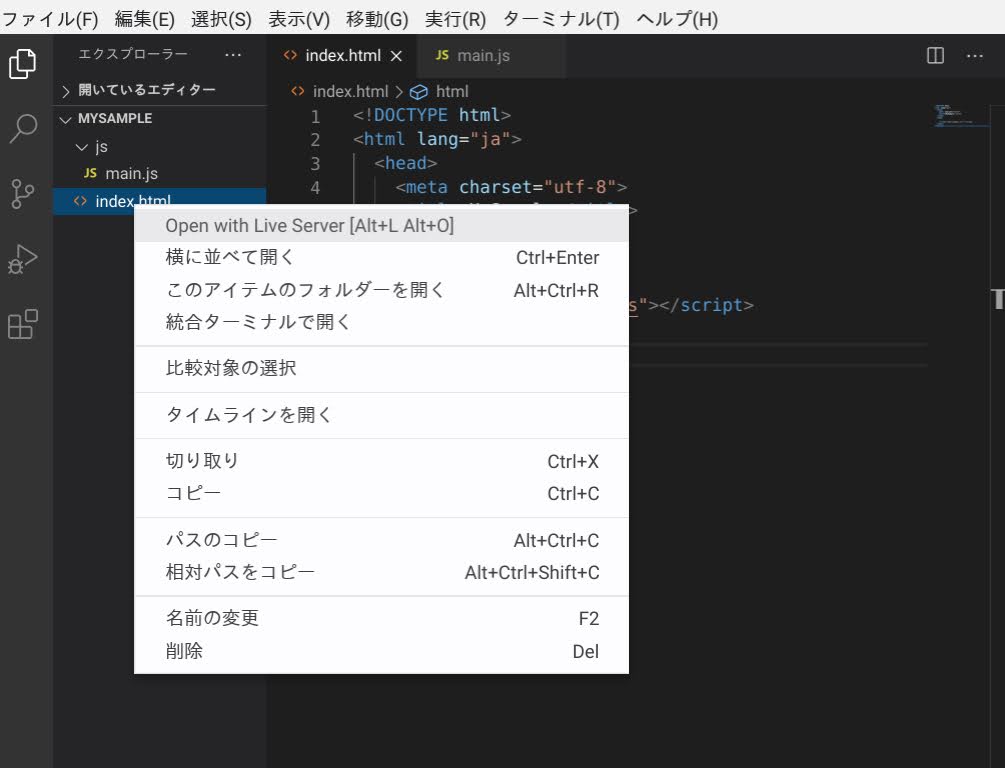Choose 名前の変更 in context menu
Image resolution: width=1005 pixels, height=768 pixels.
[x=381, y=619]
